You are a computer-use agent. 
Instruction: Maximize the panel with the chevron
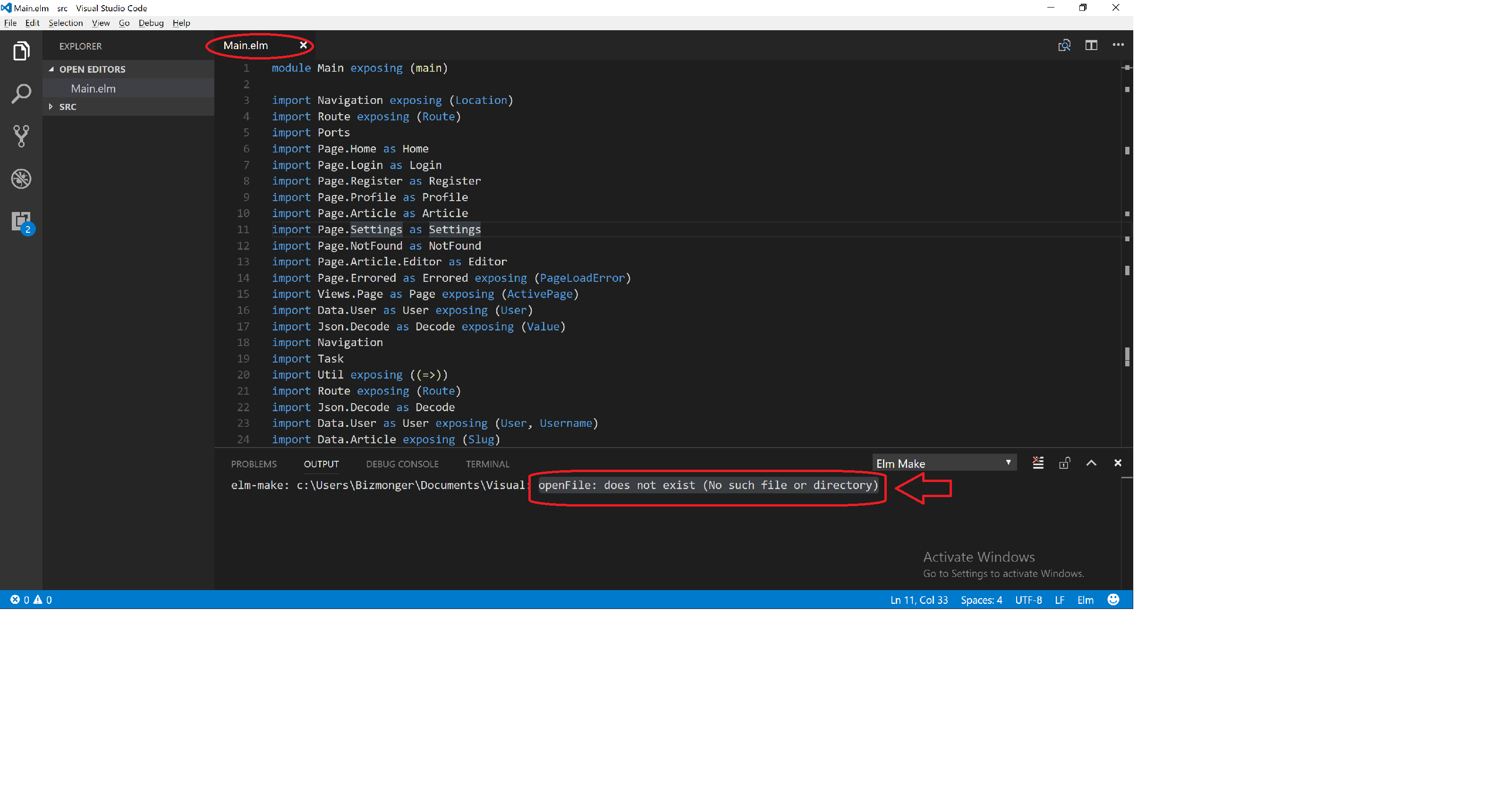click(1091, 463)
